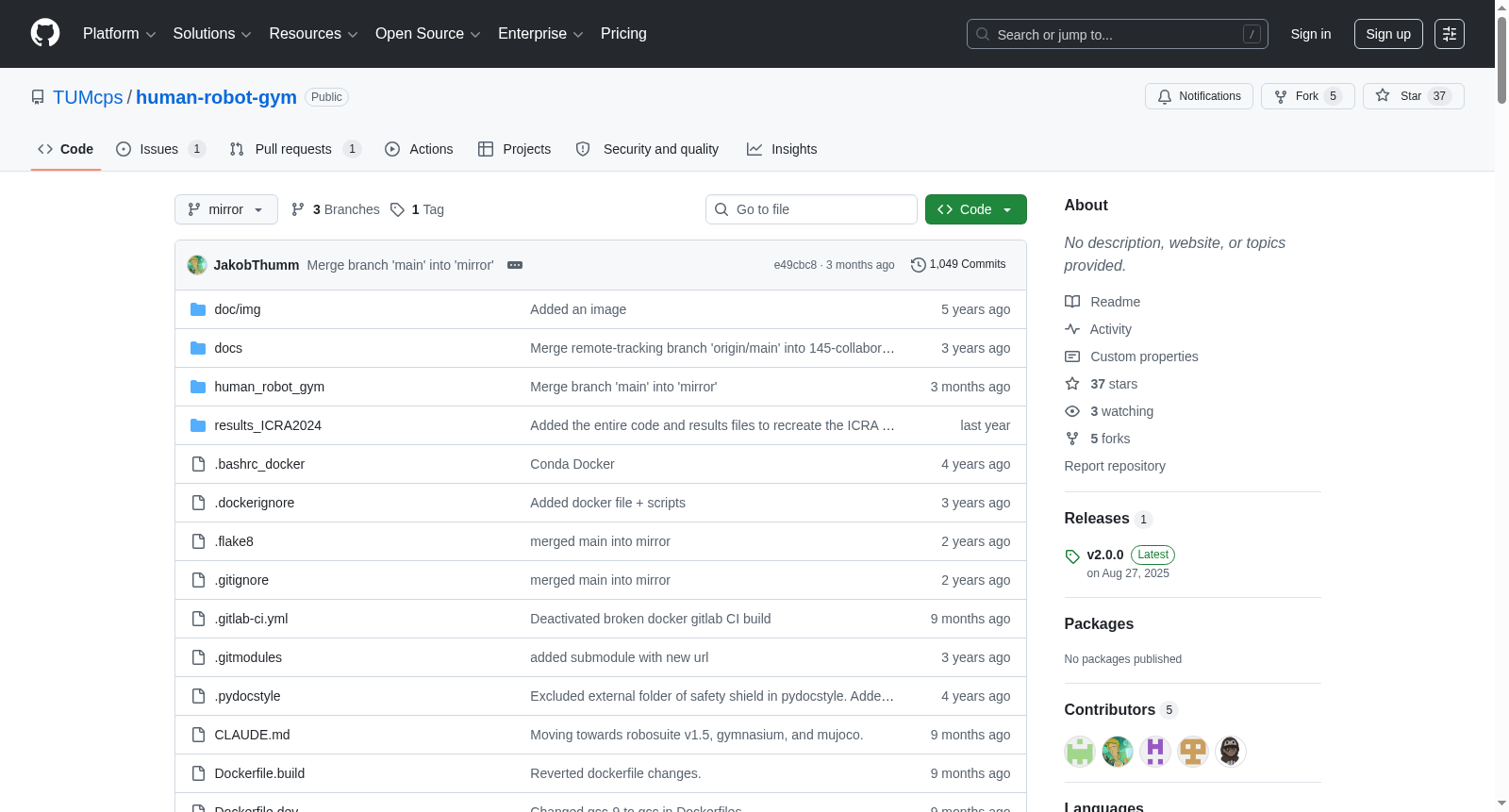Expand the Open Source menu
1509x812 pixels.
coord(428,34)
